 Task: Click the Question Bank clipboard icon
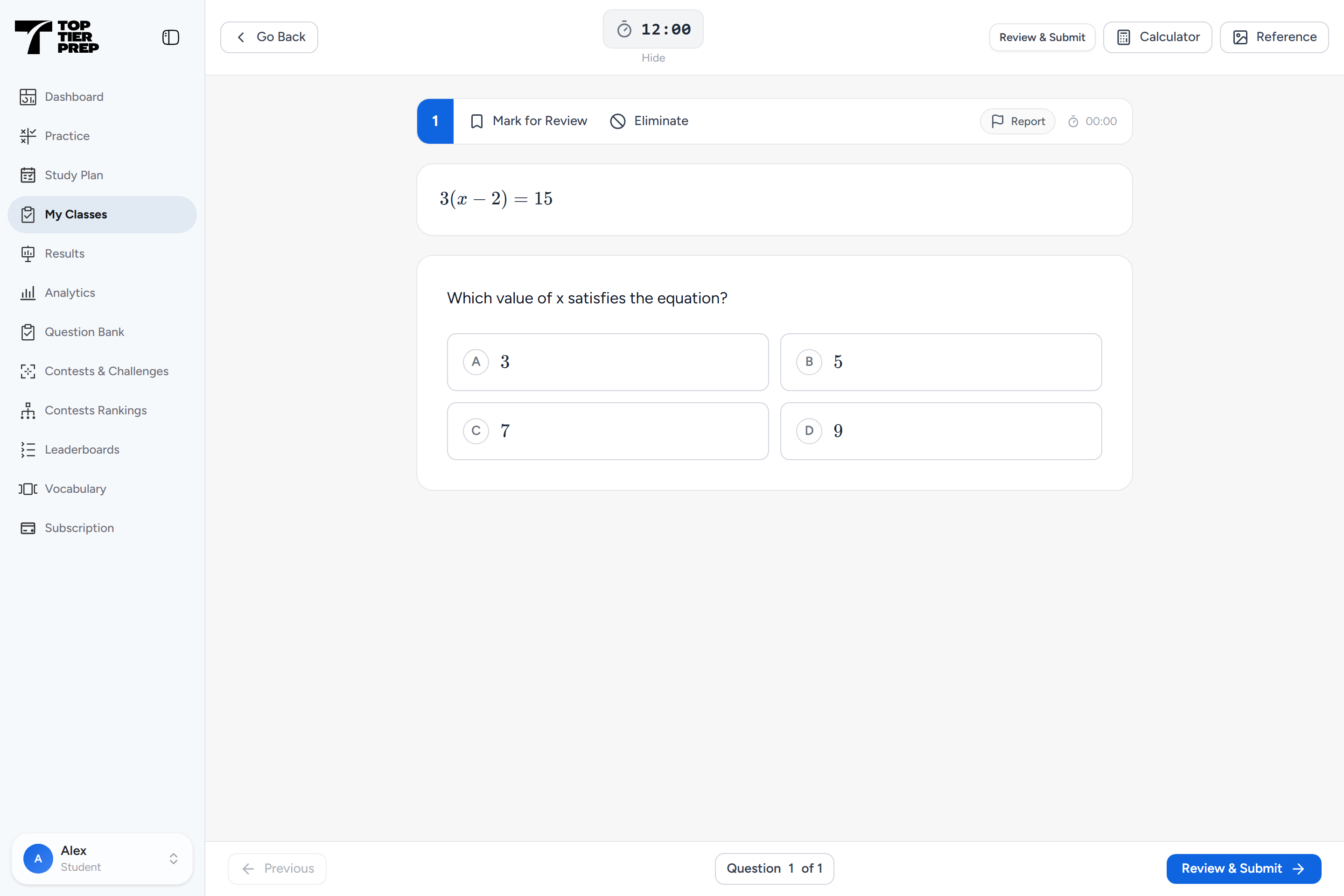(28, 332)
